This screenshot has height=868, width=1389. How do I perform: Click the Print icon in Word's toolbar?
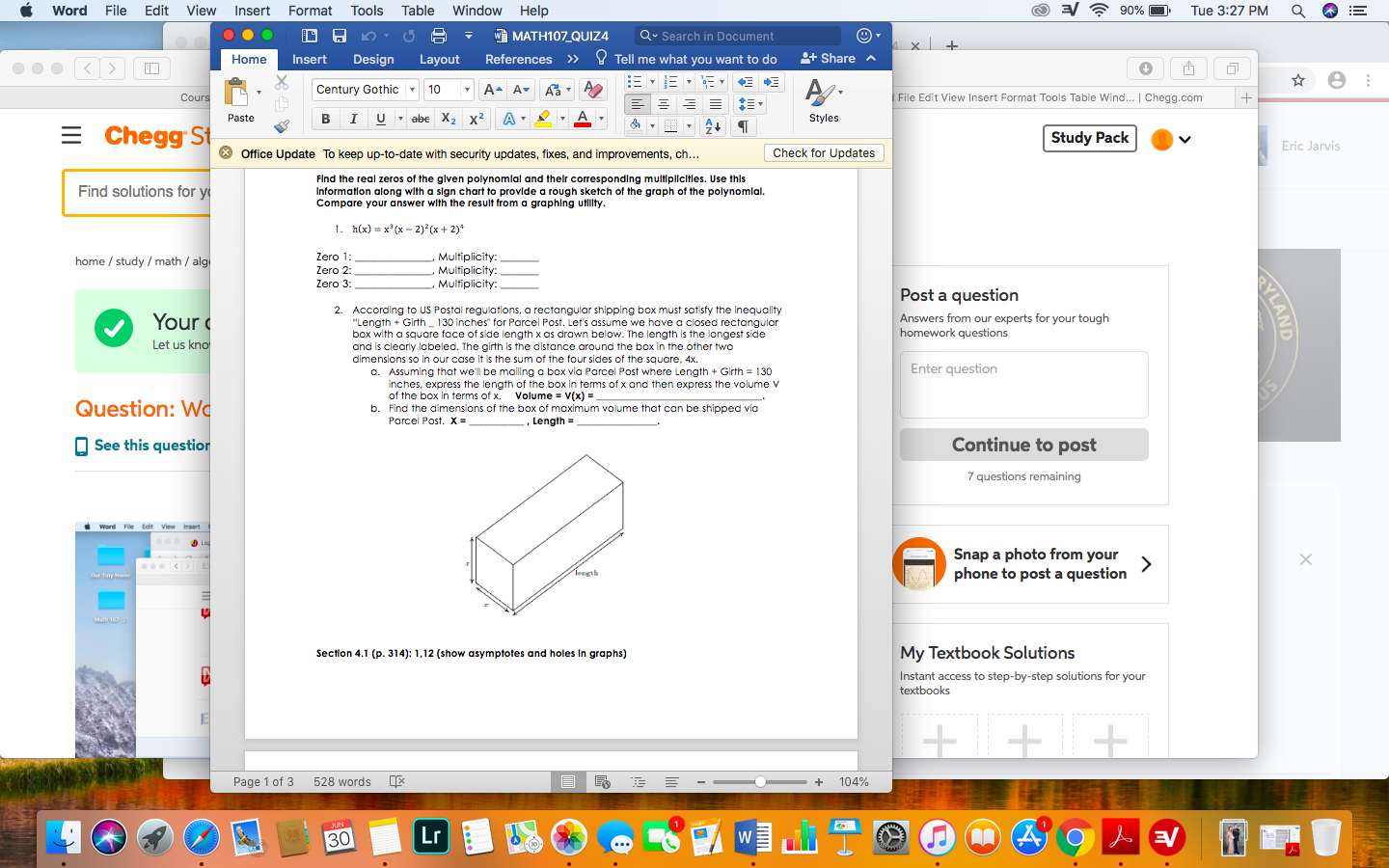coord(439,35)
